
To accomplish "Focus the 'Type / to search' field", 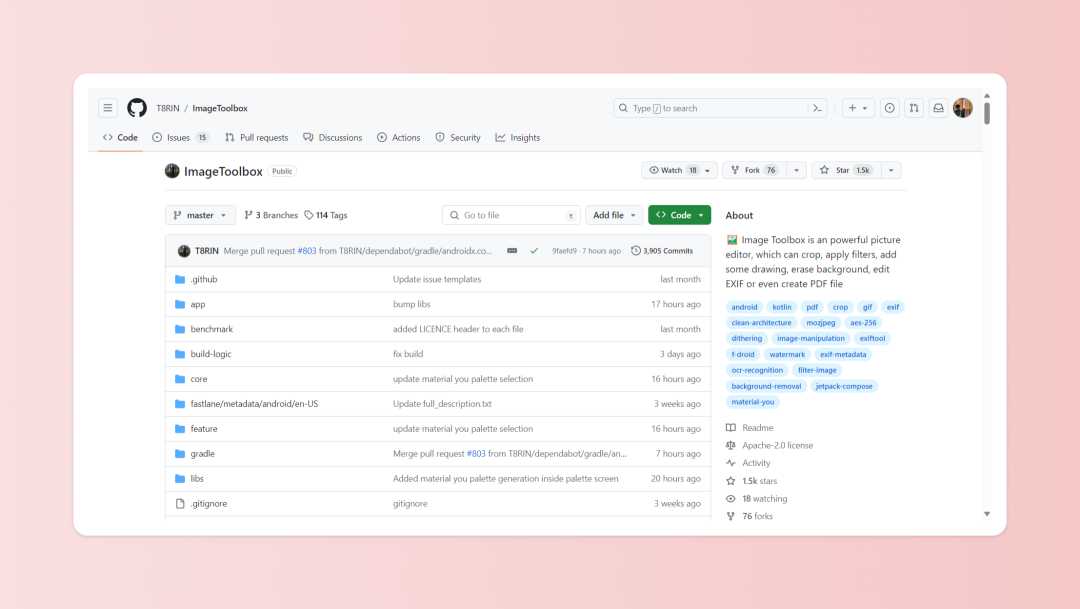I will pos(720,108).
